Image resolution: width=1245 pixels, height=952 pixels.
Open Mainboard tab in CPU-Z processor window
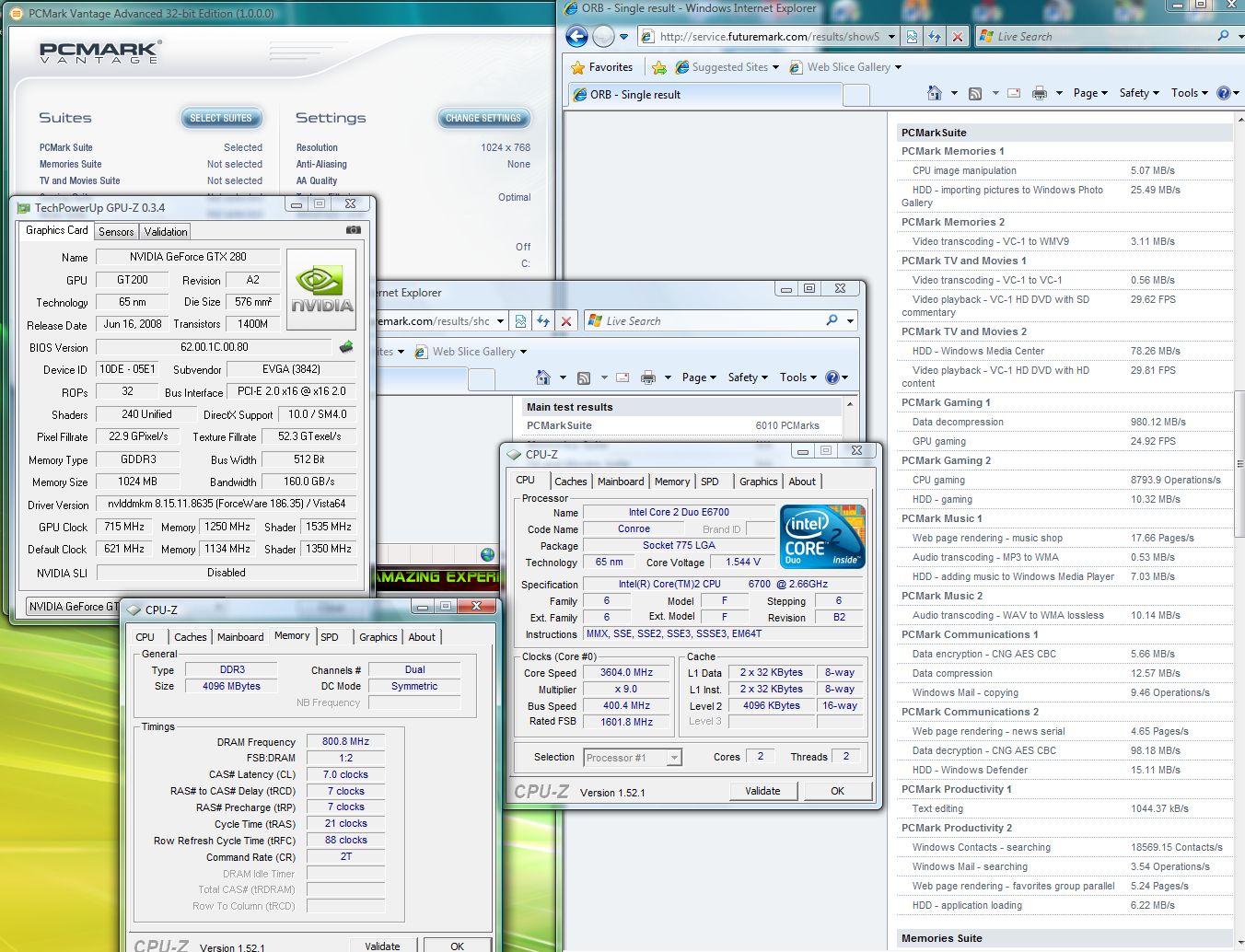621,482
